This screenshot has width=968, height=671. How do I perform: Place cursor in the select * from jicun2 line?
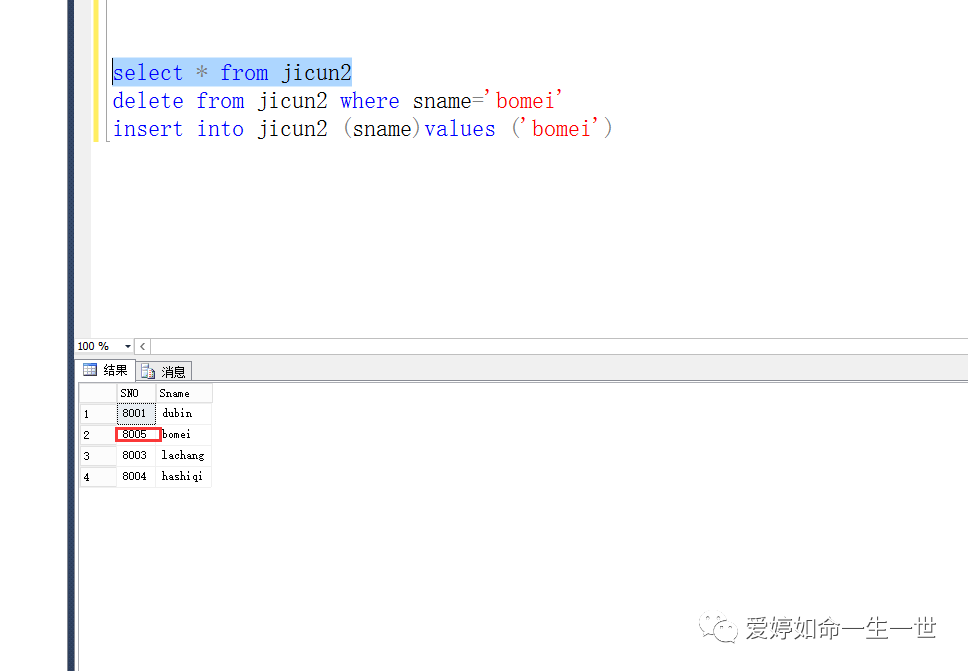(x=232, y=73)
